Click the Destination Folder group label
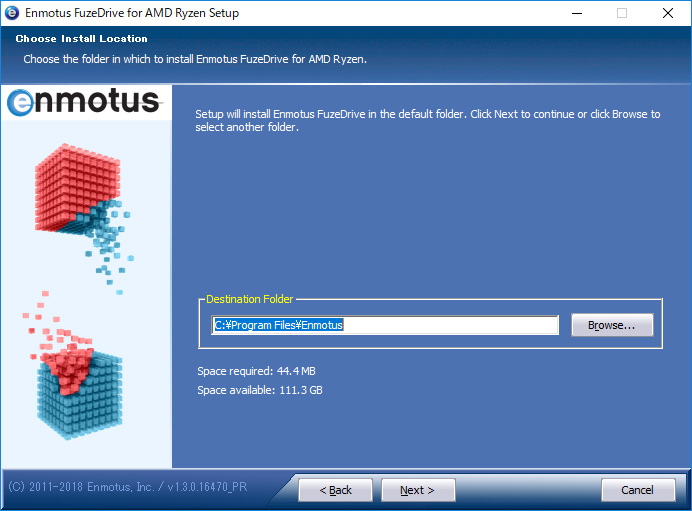 [x=249, y=299]
